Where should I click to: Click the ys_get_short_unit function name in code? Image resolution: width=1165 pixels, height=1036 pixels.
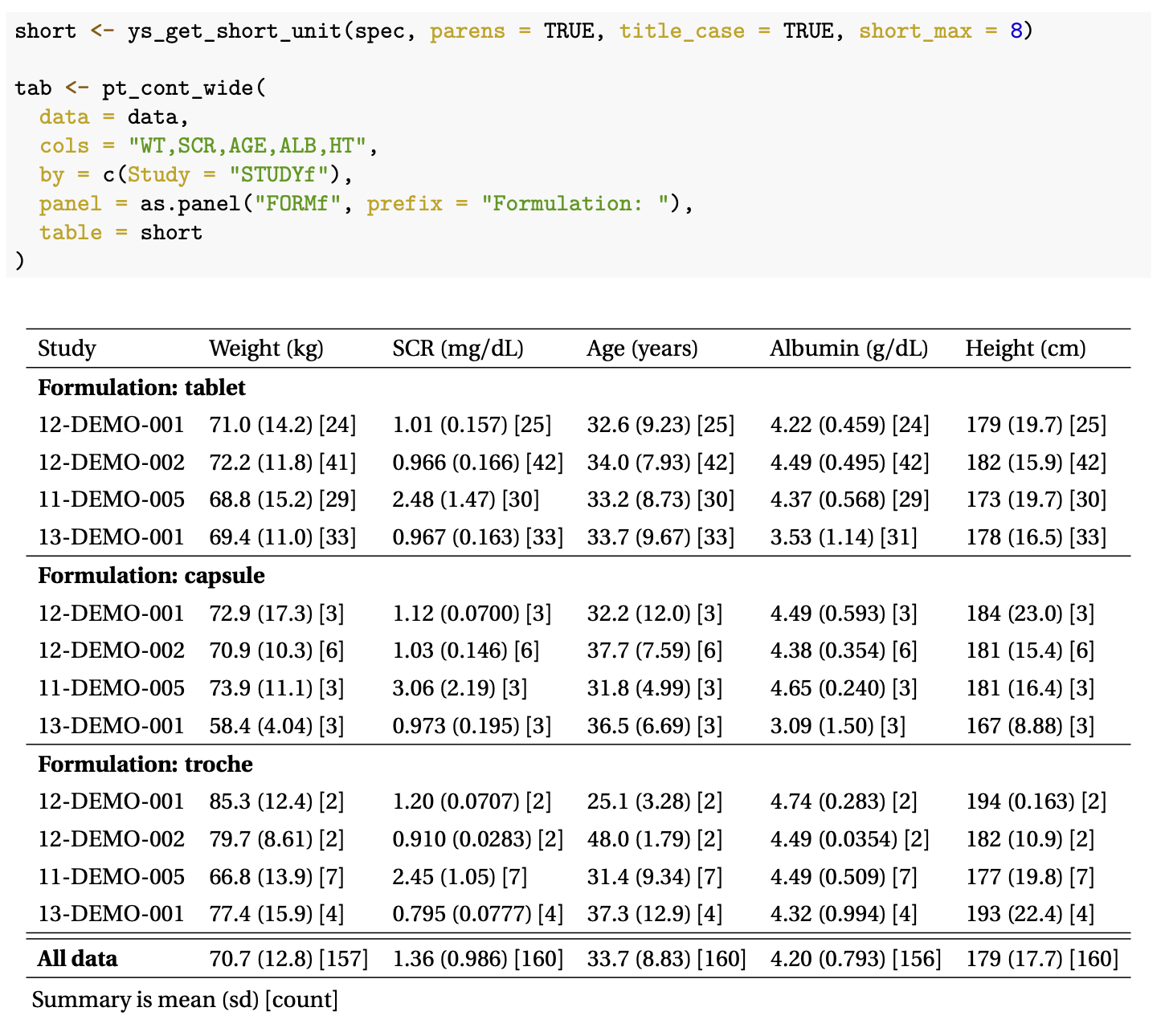pyautogui.click(x=234, y=31)
